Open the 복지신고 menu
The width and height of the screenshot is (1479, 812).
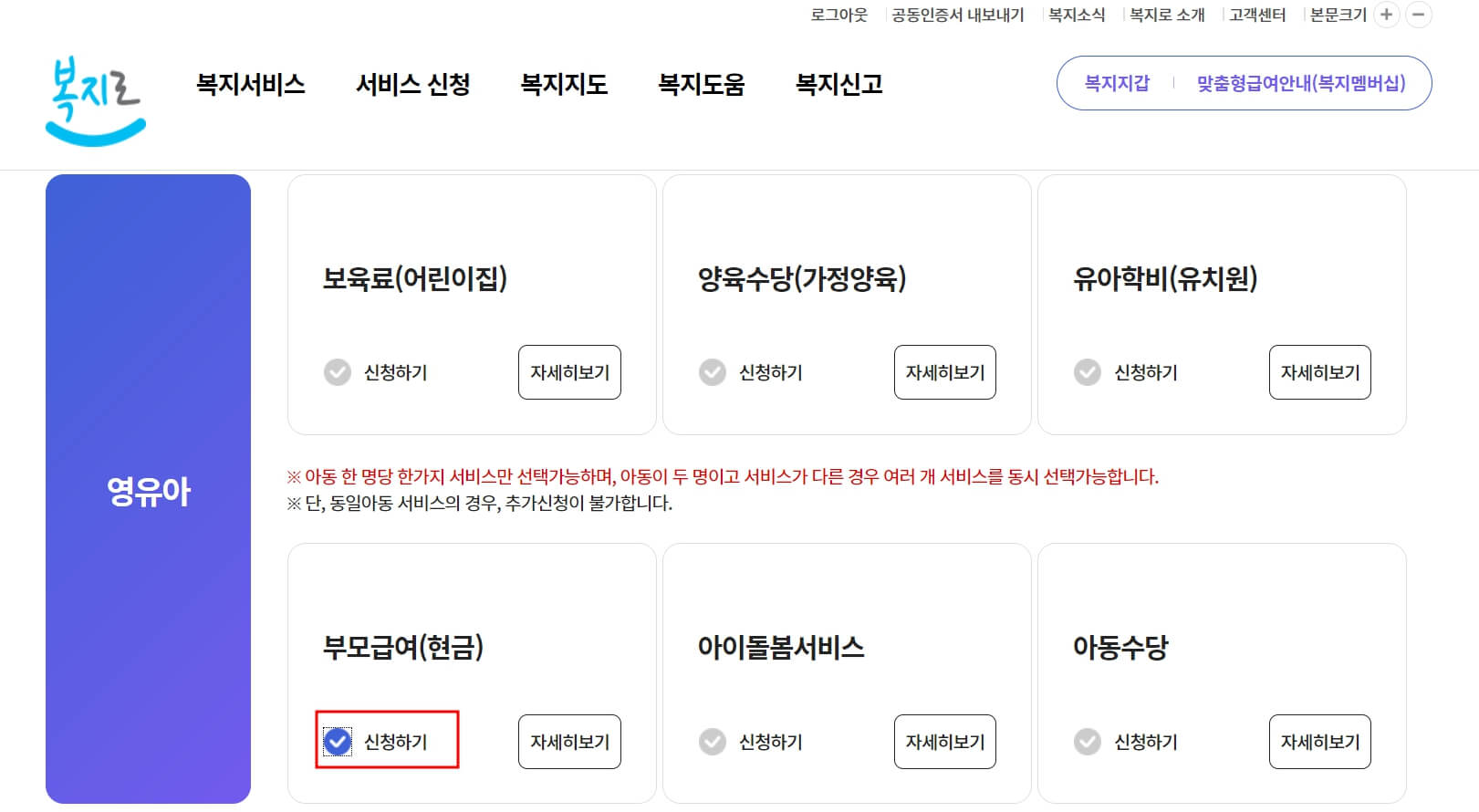coord(838,85)
